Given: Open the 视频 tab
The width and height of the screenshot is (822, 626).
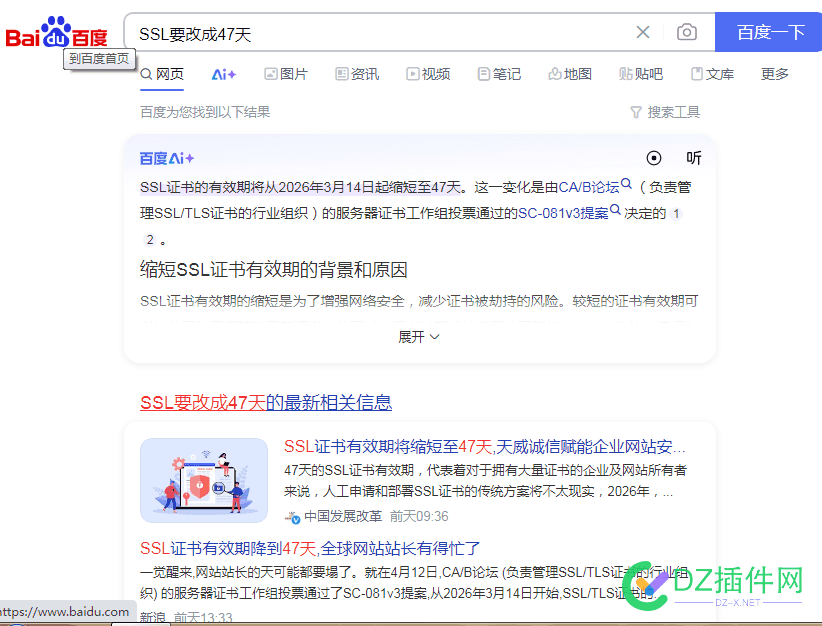Looking at the screenshot, I should [428, 74].
